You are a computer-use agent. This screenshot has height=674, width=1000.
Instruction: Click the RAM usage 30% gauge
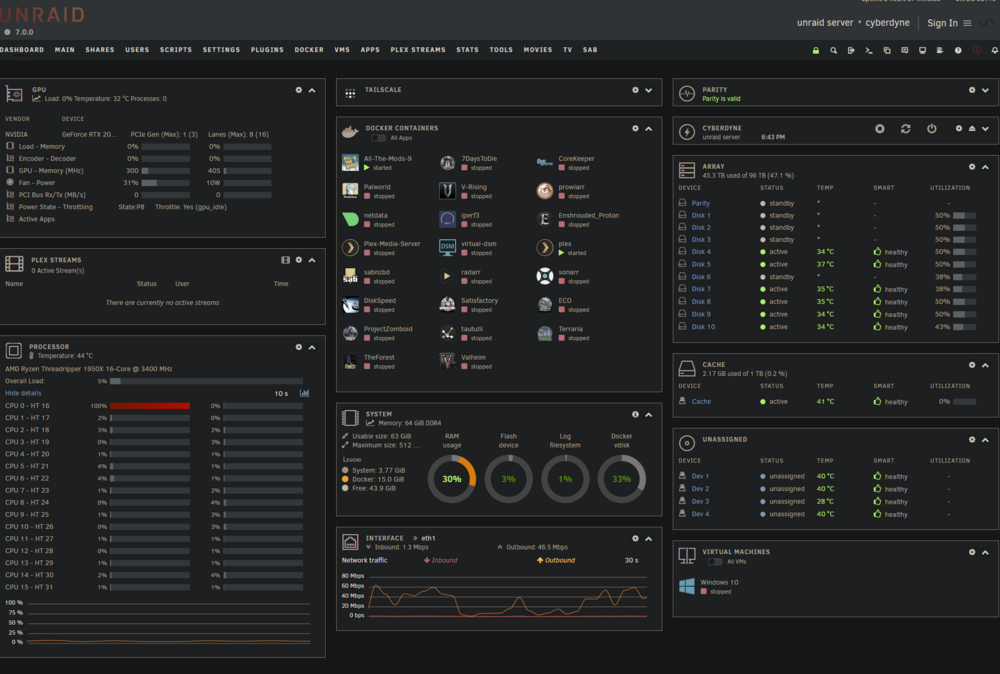452,479
